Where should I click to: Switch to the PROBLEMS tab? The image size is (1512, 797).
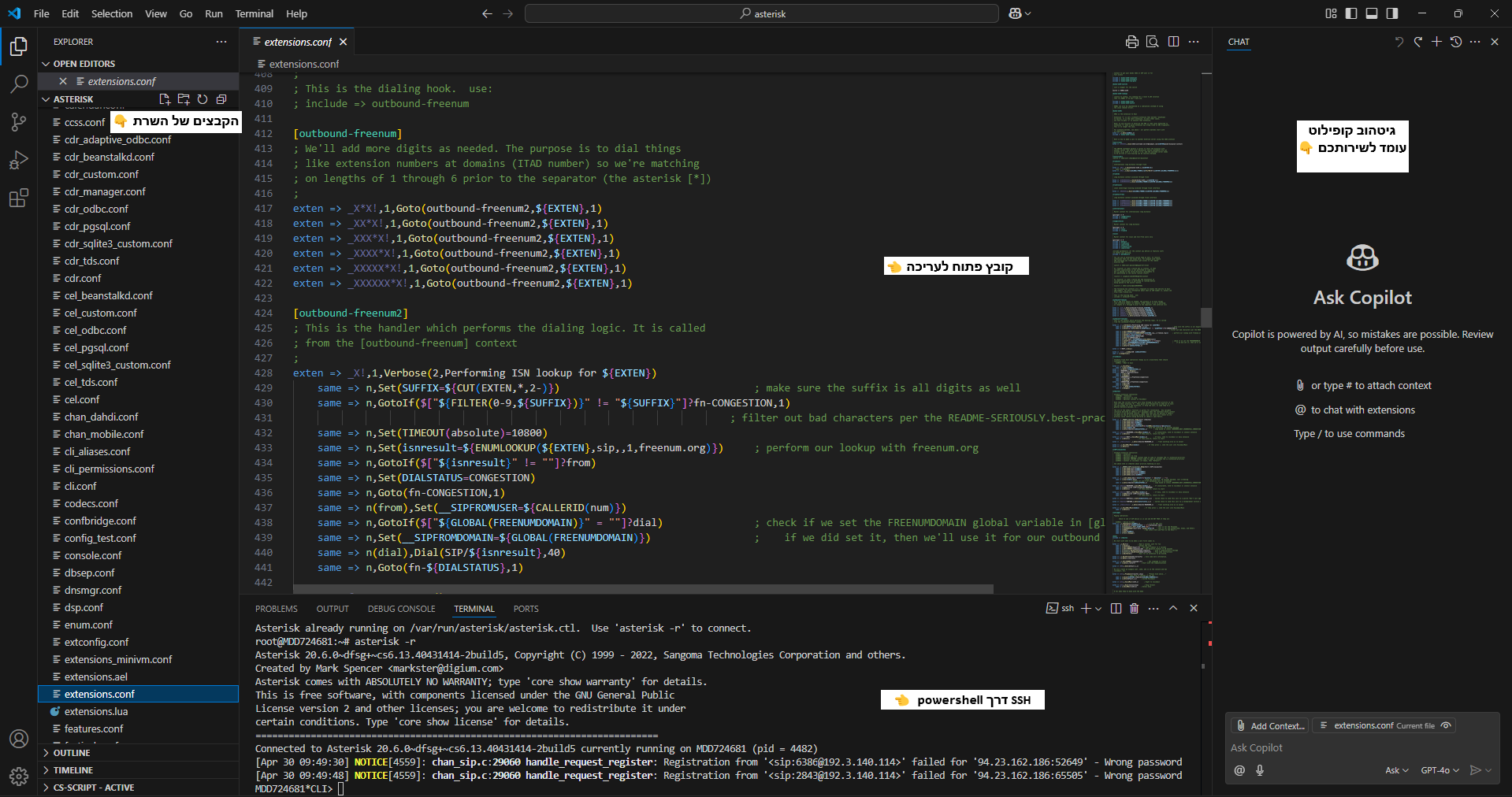277,609
